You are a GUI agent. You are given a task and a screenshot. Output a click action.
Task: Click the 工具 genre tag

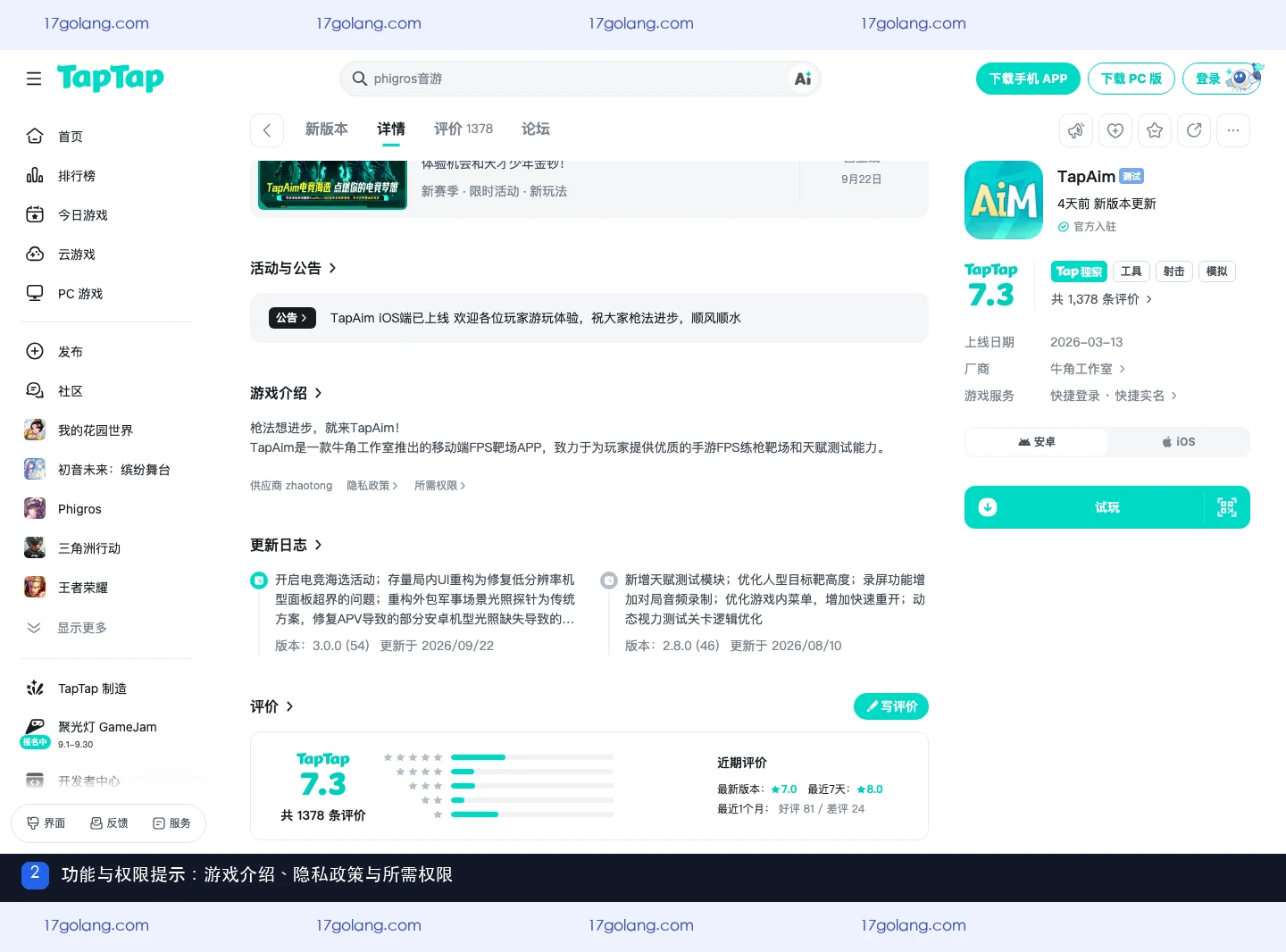coord(1131,271)
